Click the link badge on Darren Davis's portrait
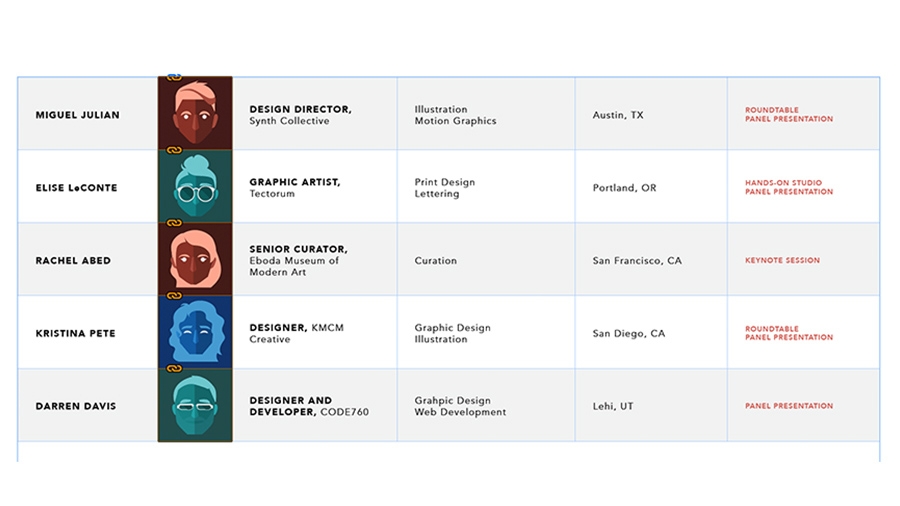This screenshot has width=900, height=506. [x=174, y=368]
